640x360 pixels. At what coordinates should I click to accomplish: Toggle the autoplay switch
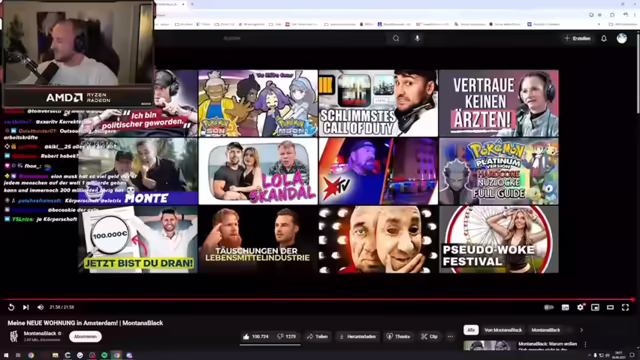(549, 307)
